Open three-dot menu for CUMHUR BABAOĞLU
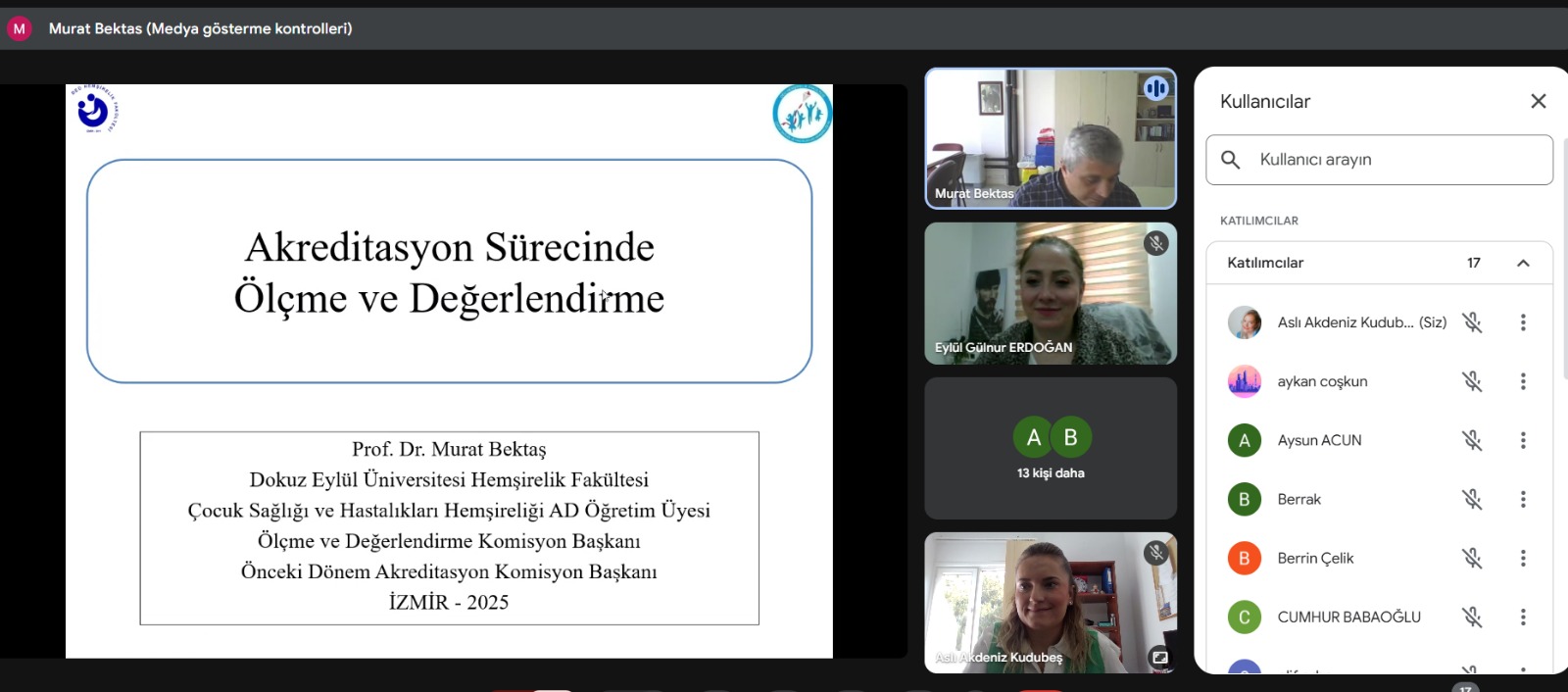Viewport: 1568px width, 692px height. click(x=1523, y=617)
